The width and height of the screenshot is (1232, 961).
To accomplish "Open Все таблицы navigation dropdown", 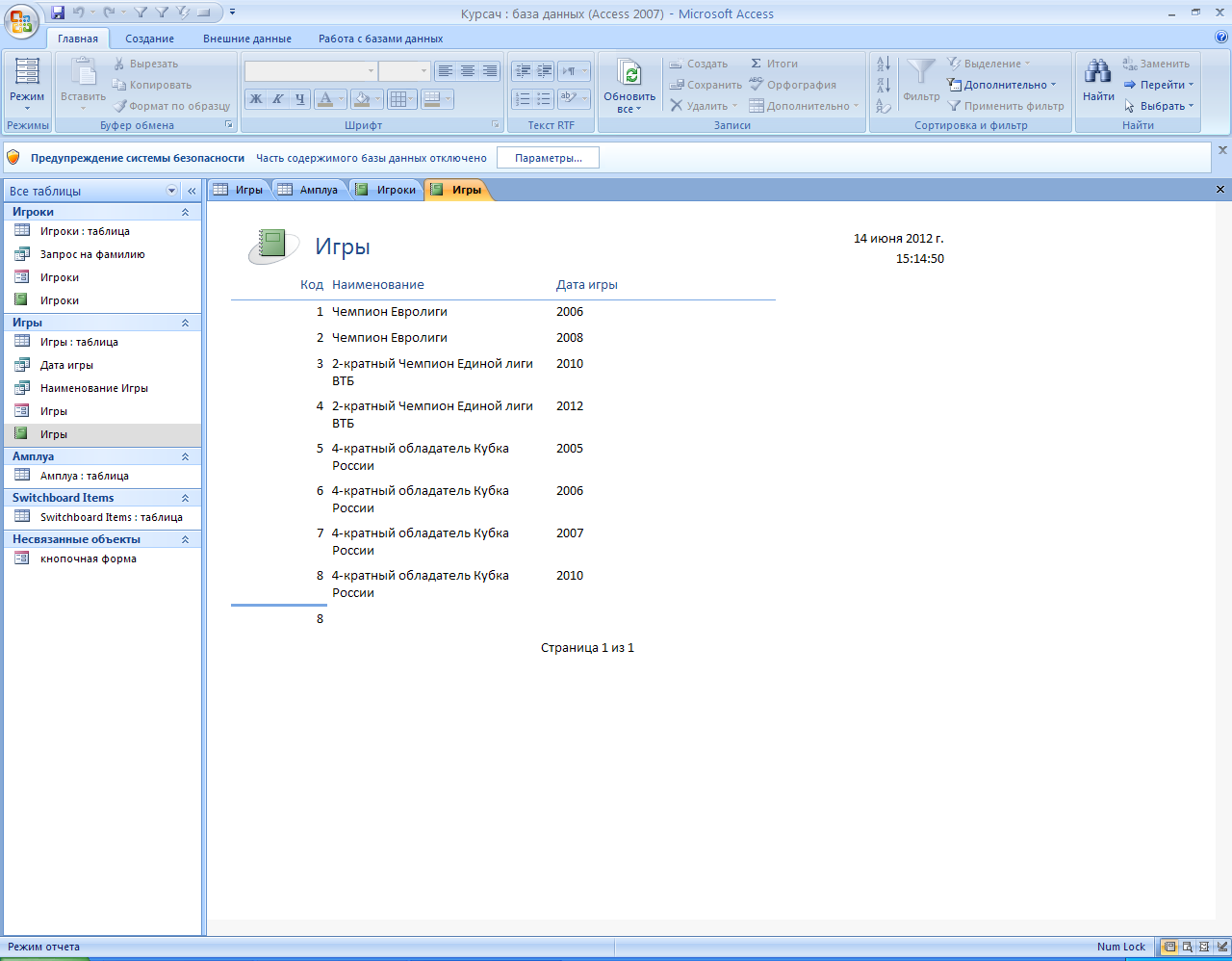I will coord(172,191).
